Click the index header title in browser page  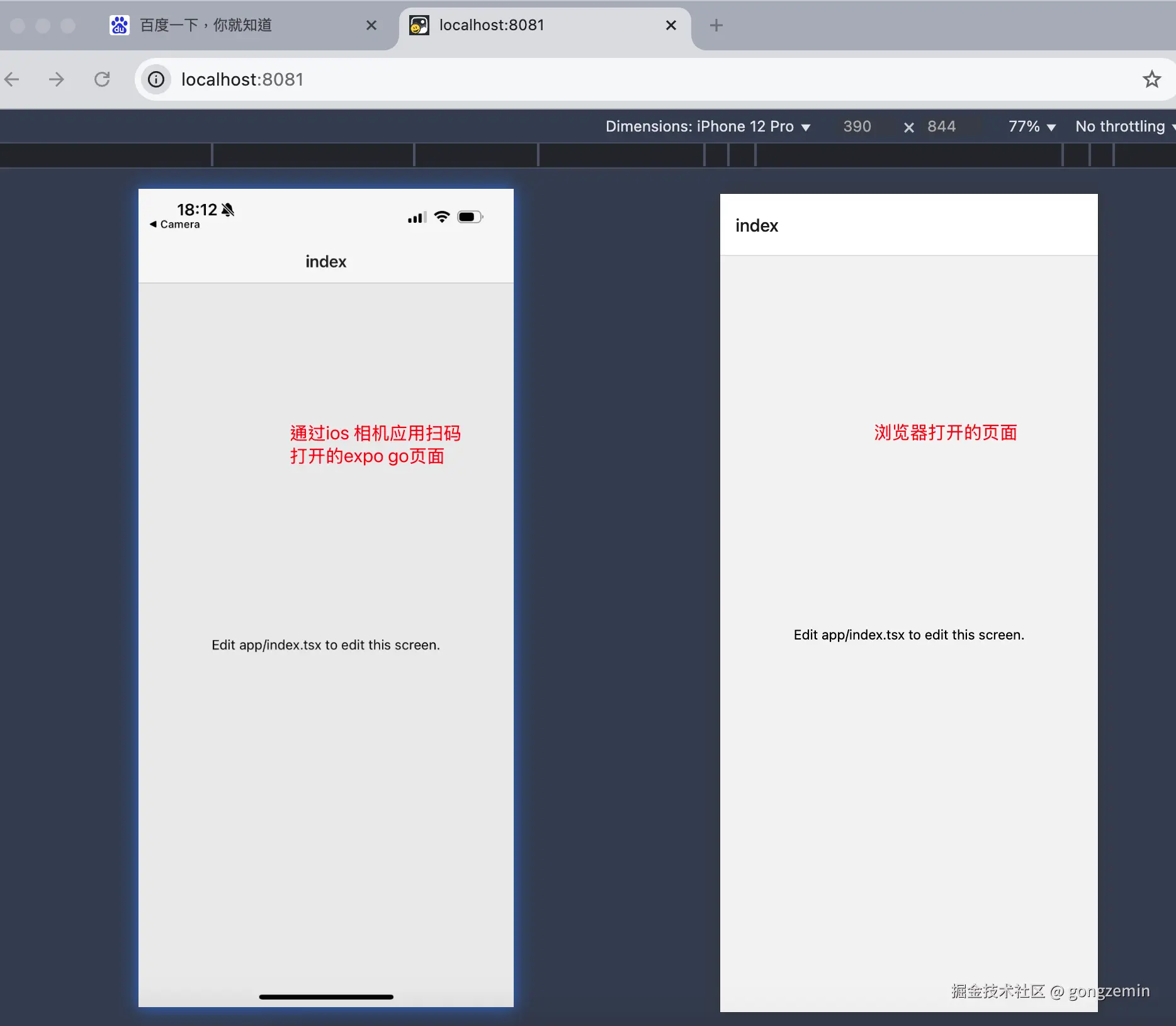click(757, 225)
